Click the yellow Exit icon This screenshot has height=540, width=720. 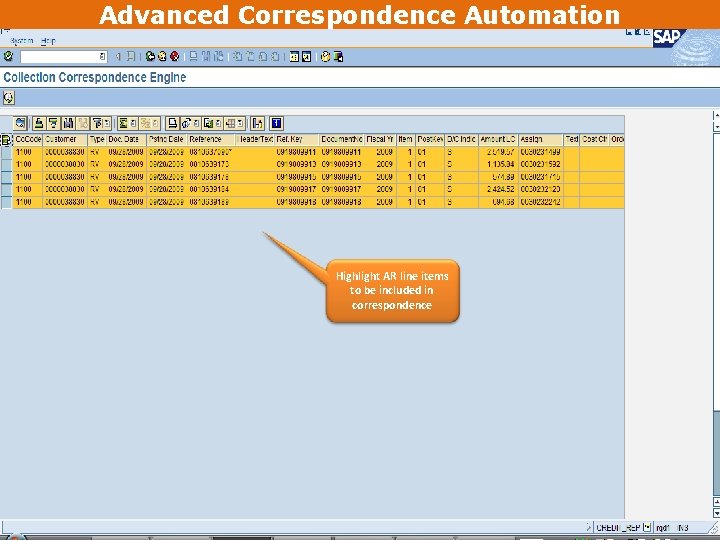click(x=162, y=56)
